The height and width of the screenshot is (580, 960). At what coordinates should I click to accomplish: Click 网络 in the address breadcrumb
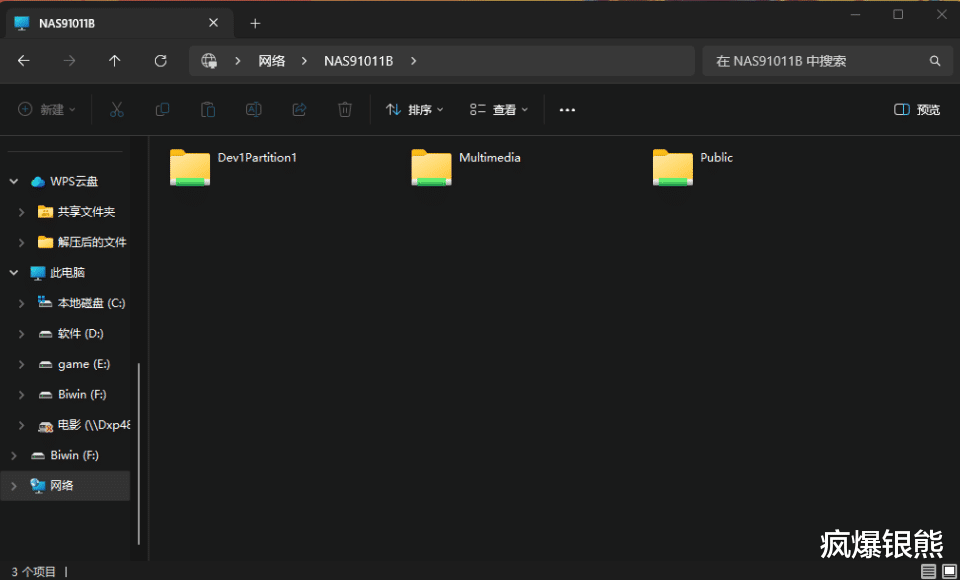point(272,61)
